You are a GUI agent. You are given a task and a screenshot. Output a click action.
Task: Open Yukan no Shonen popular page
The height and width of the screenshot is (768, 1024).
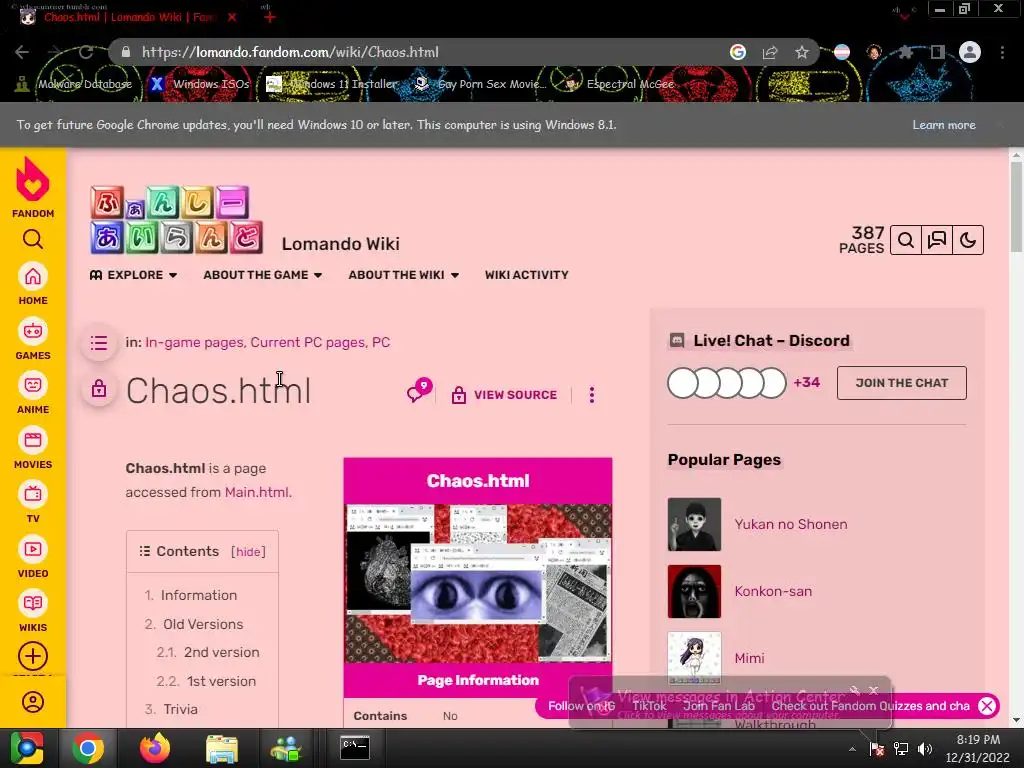(791, 524)
